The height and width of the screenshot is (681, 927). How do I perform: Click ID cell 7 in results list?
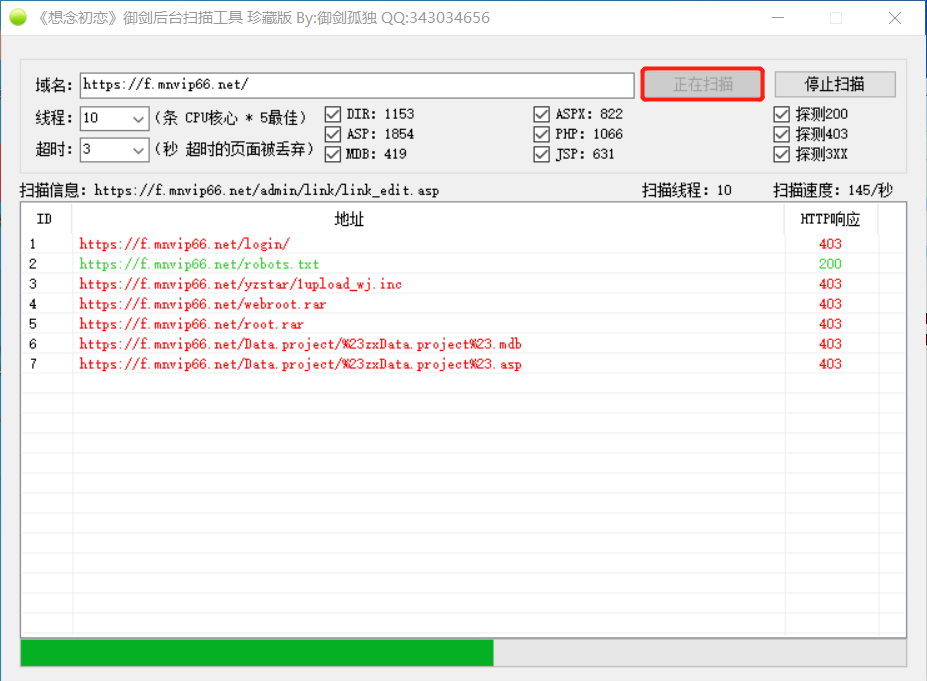[x=33, y=364]
